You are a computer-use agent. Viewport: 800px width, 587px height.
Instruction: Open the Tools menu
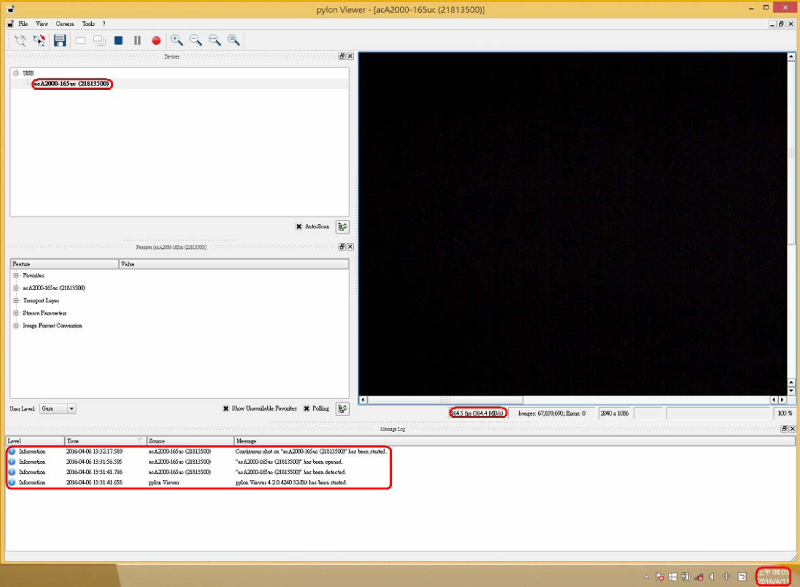click(x=89, y=22)
